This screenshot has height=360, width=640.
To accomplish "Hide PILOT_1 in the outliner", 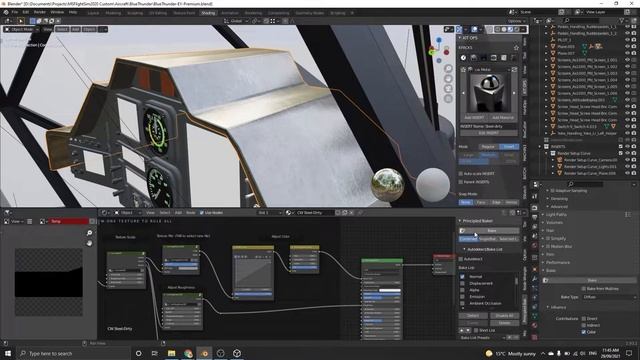I will click(x=627, y=40).
